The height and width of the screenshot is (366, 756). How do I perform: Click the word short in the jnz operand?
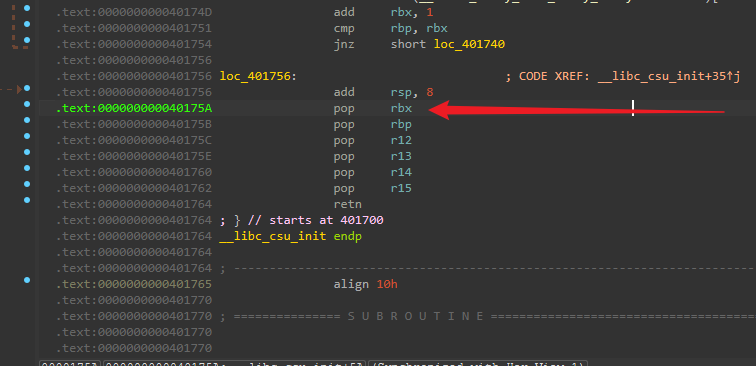[408, 44]
